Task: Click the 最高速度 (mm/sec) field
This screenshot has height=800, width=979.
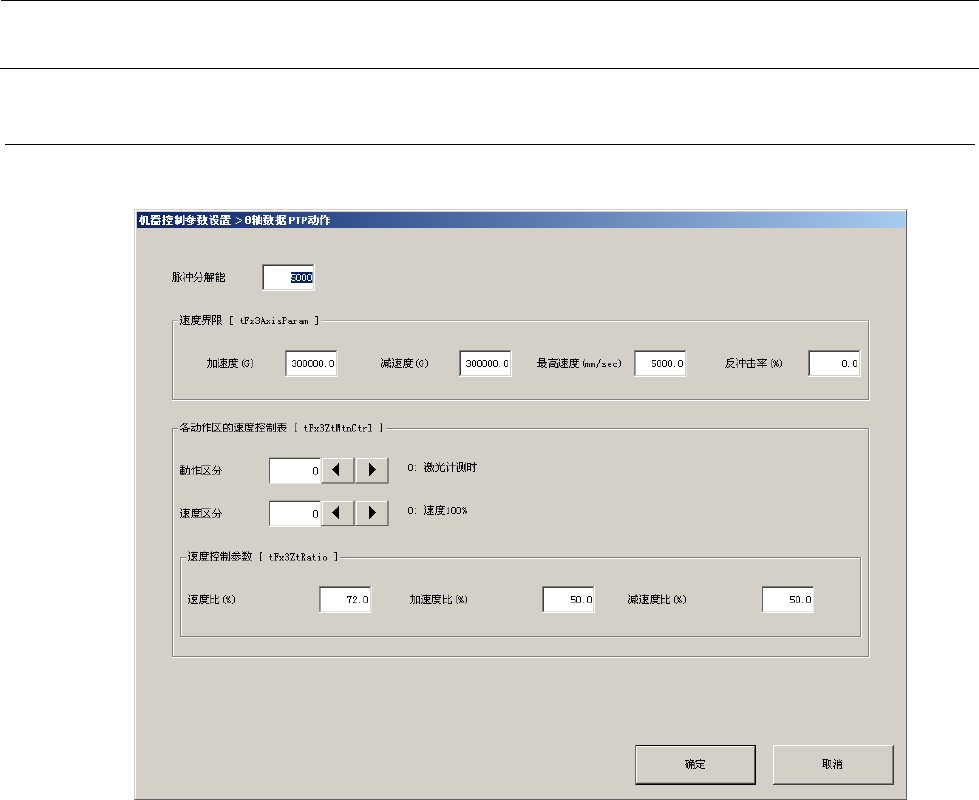Action: click(x=660, y=364)
